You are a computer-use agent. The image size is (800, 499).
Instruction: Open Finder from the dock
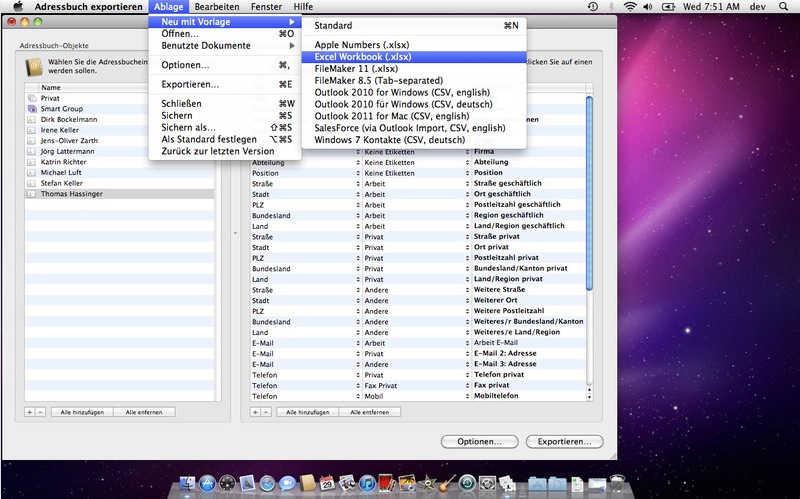pyautogui.click(x=188, y=483)
